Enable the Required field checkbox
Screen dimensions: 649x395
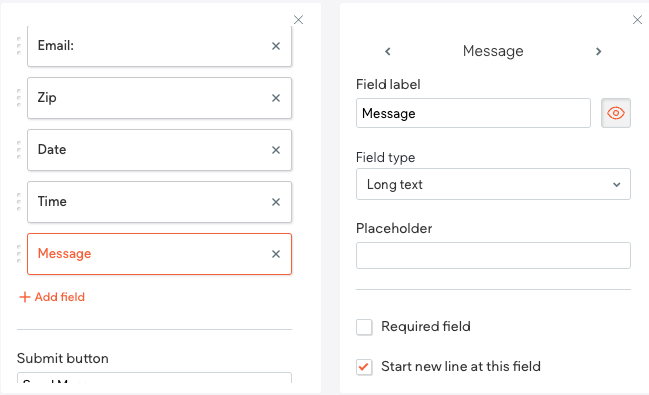[x=364, y=327]
